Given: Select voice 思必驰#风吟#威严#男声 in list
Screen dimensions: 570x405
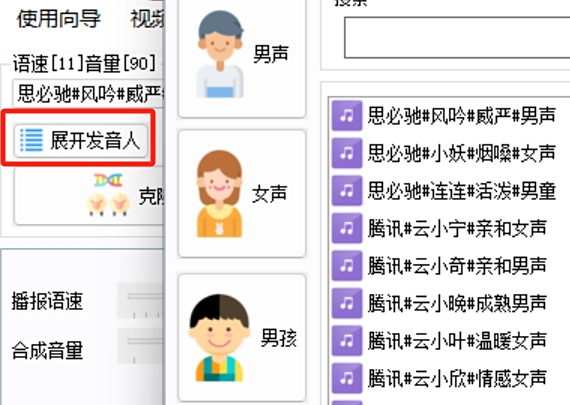Looking at the screenshot, I should (462, 116).
